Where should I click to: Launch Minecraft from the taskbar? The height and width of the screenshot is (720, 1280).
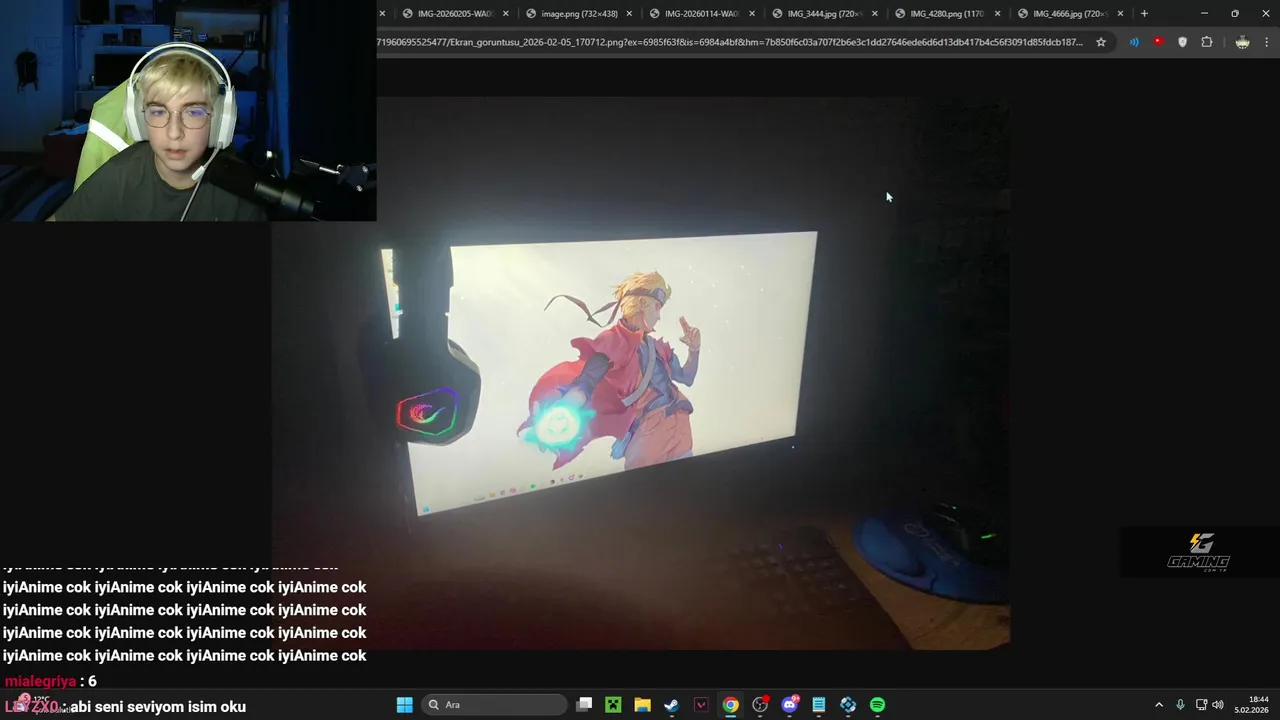(613, 705)
